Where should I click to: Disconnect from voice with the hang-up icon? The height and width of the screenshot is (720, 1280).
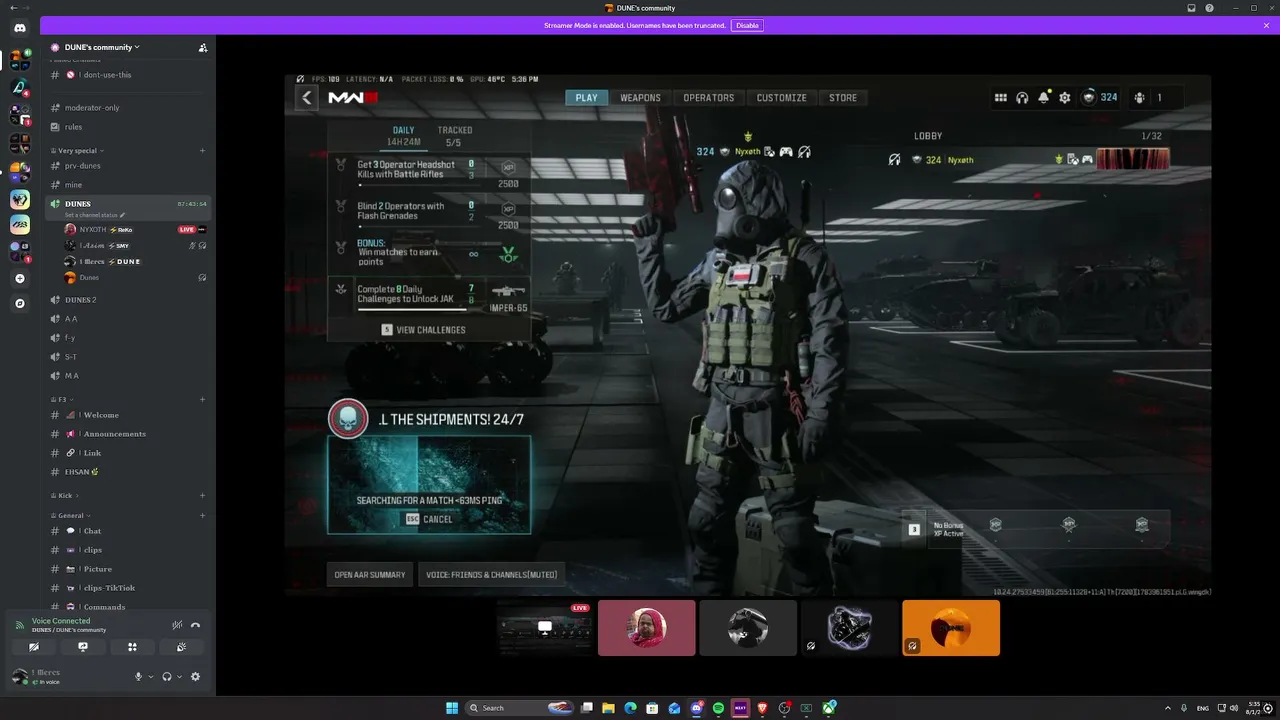point(195,625)
